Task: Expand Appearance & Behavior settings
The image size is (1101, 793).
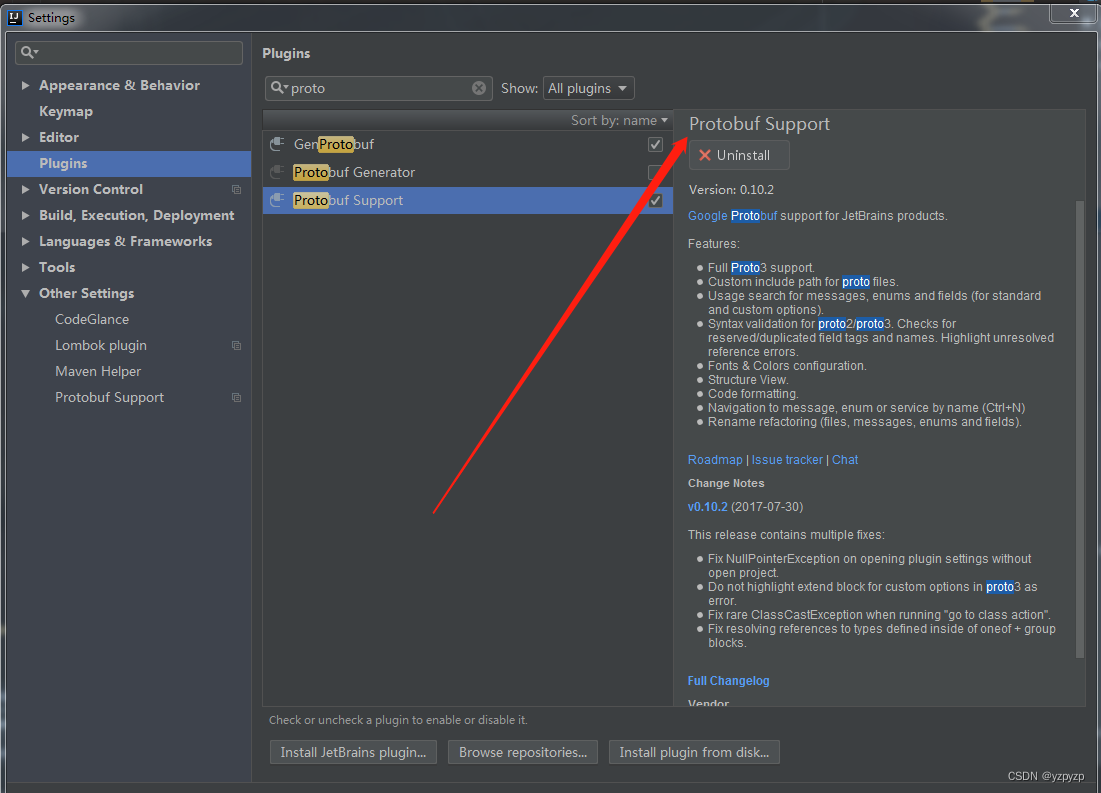Action: [x=25, y=85]
